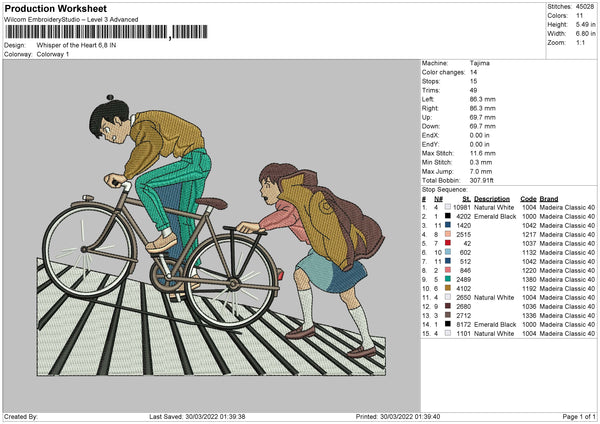Select 'Printed: 30/03/2022 01:39:40' footer text

coord(398,416)
